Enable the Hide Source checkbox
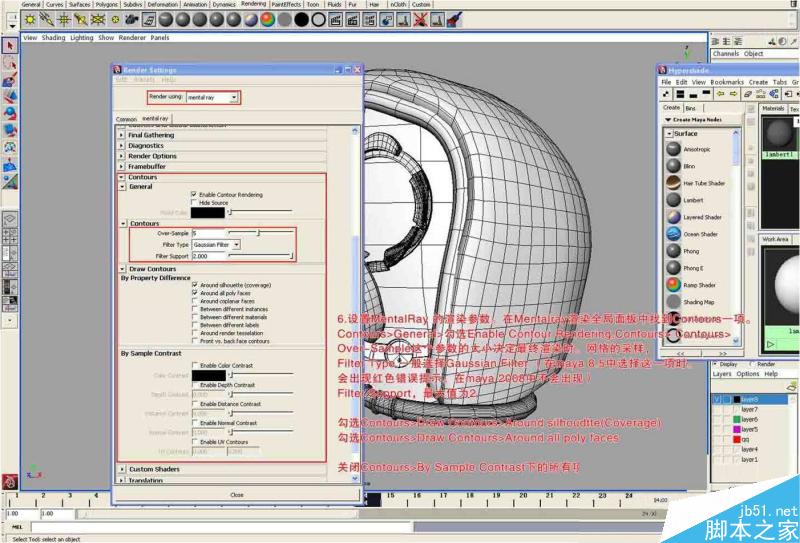This screenshot has height=543, width=800. click(x=194, y=202)
